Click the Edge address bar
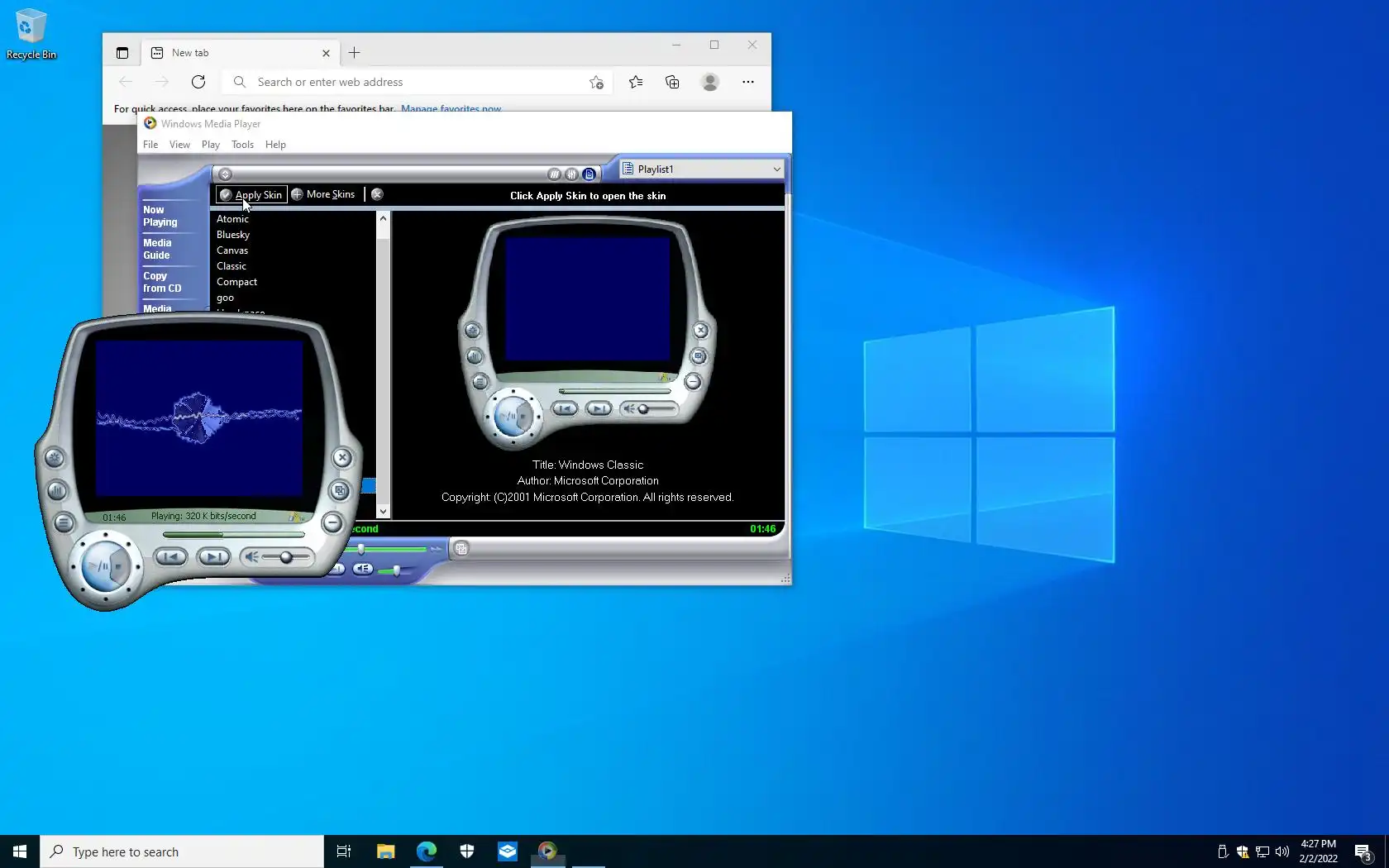1389x868 pixels. [x=418, y=82]
